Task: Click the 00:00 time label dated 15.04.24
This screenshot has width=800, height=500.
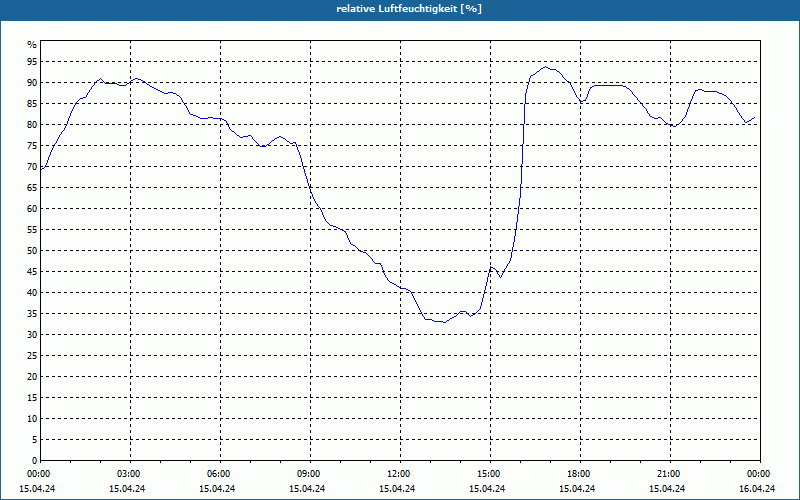Action: point(38,474)
